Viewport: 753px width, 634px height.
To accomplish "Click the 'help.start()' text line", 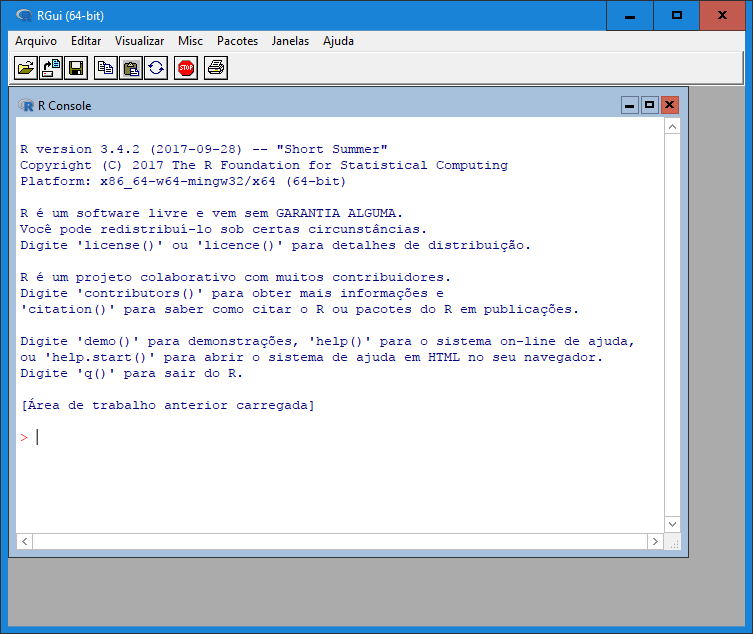I will pos(311,357).
